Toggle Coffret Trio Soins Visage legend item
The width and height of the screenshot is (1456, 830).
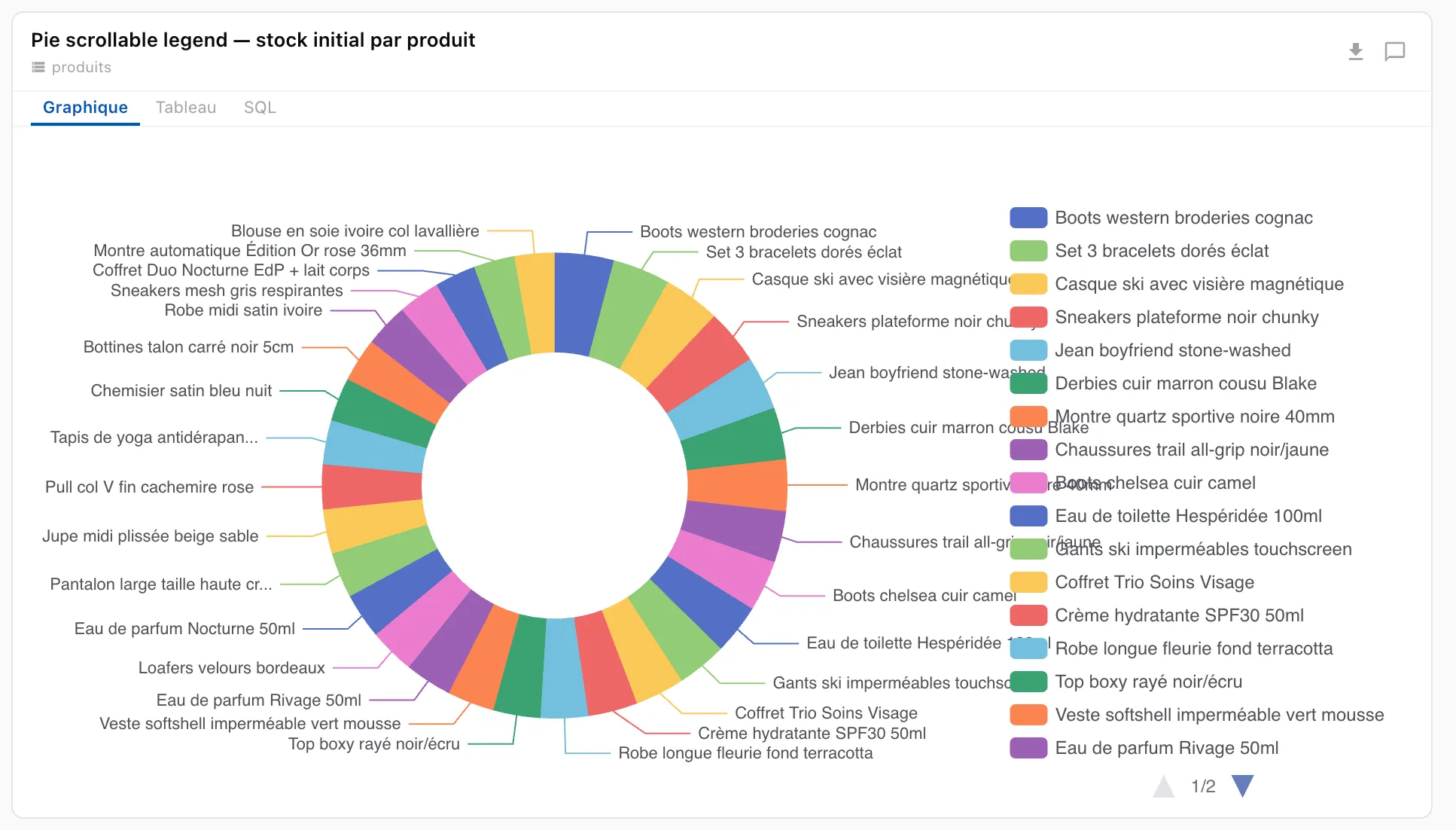[x=1132, y=582]
